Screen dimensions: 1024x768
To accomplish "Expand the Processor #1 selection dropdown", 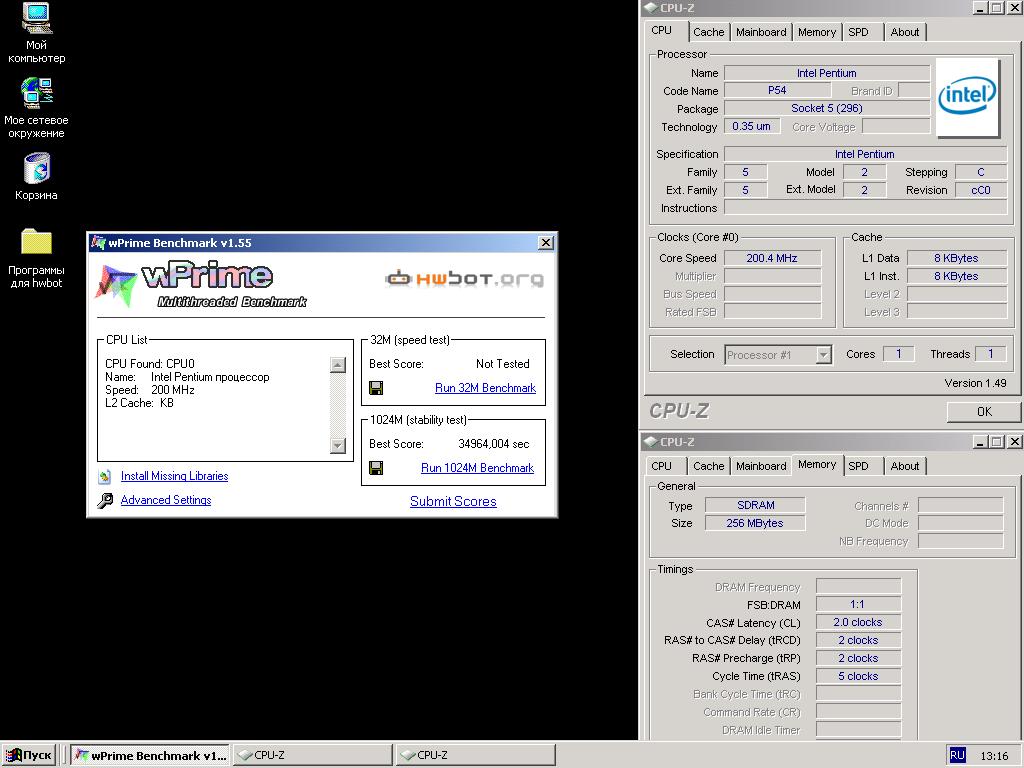I will (x=824, y=355).
